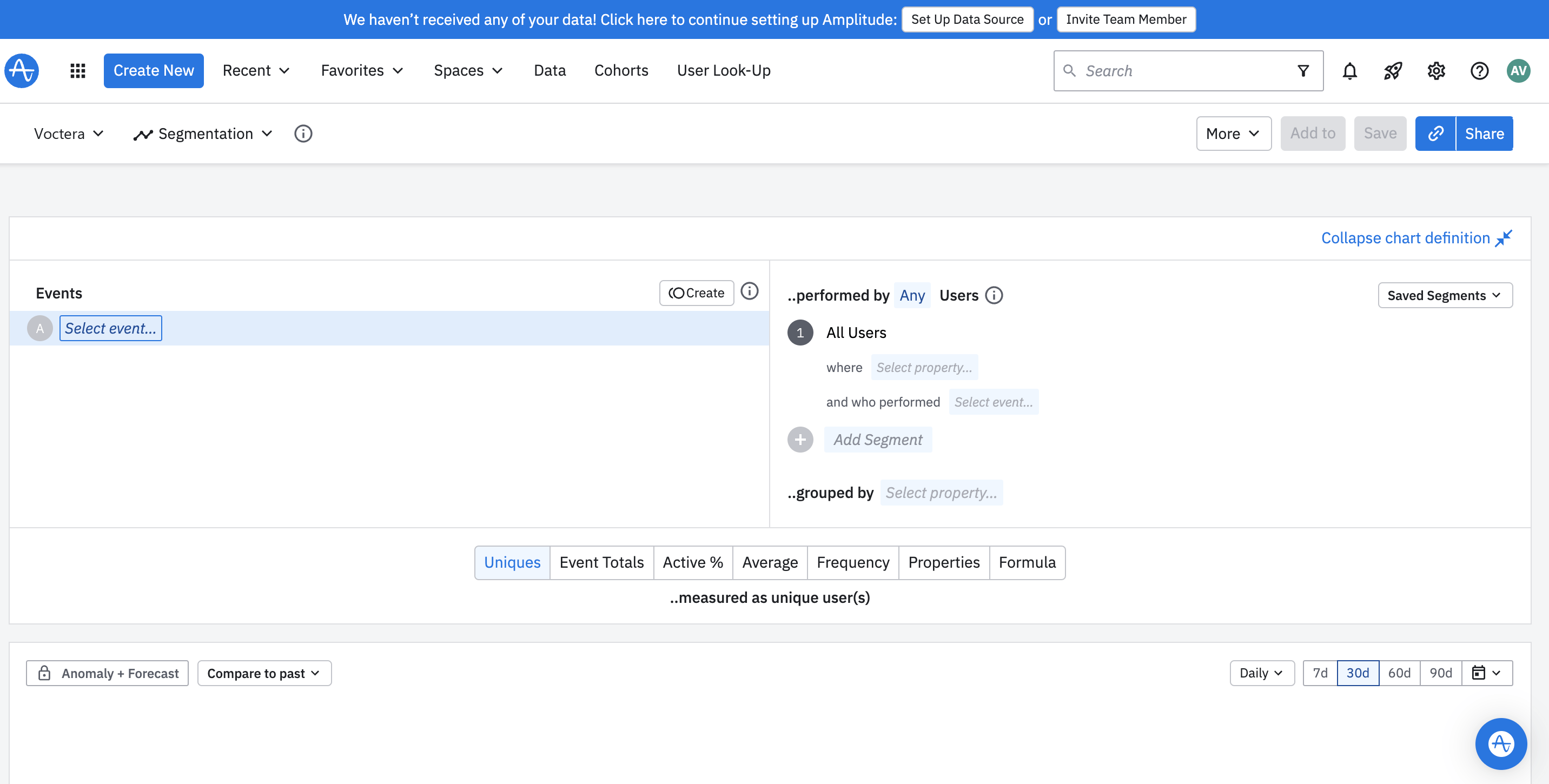The image size is (1549, 784).
Task: Select the 30d time range
Action: click(1358, 673)
